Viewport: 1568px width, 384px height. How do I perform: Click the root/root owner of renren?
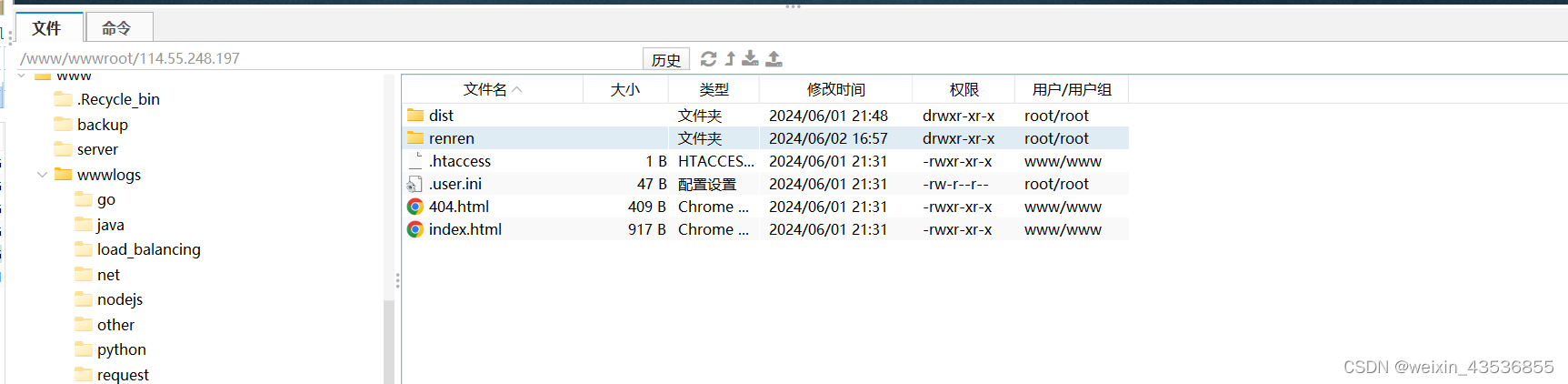point(1056,138)
